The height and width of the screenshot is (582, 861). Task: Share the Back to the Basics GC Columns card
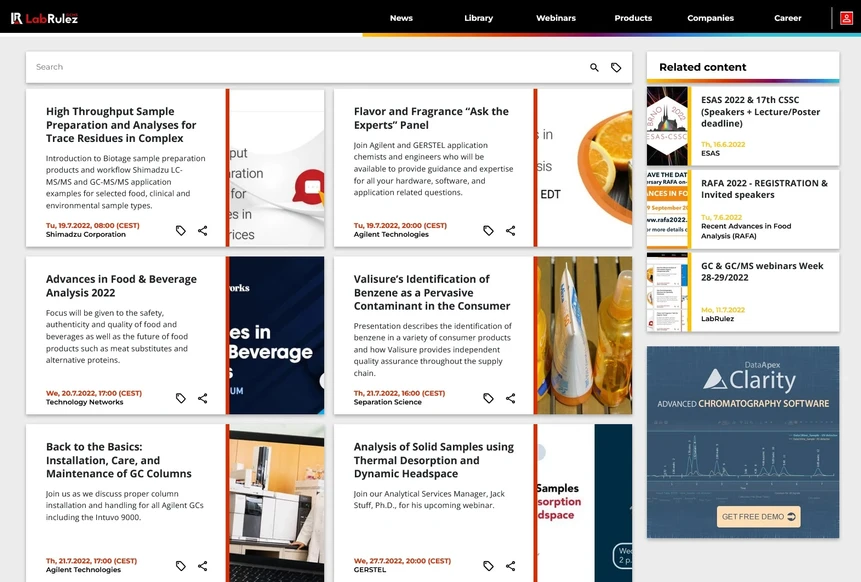point(203,566)
